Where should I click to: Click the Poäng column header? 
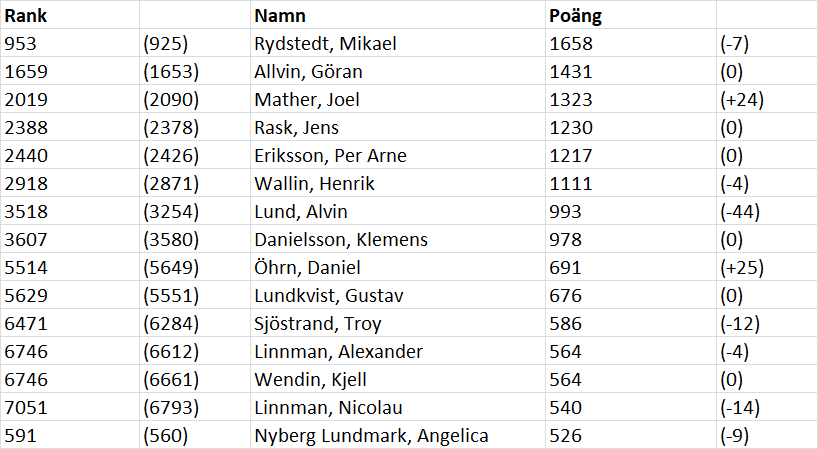[x=575, y=16]
